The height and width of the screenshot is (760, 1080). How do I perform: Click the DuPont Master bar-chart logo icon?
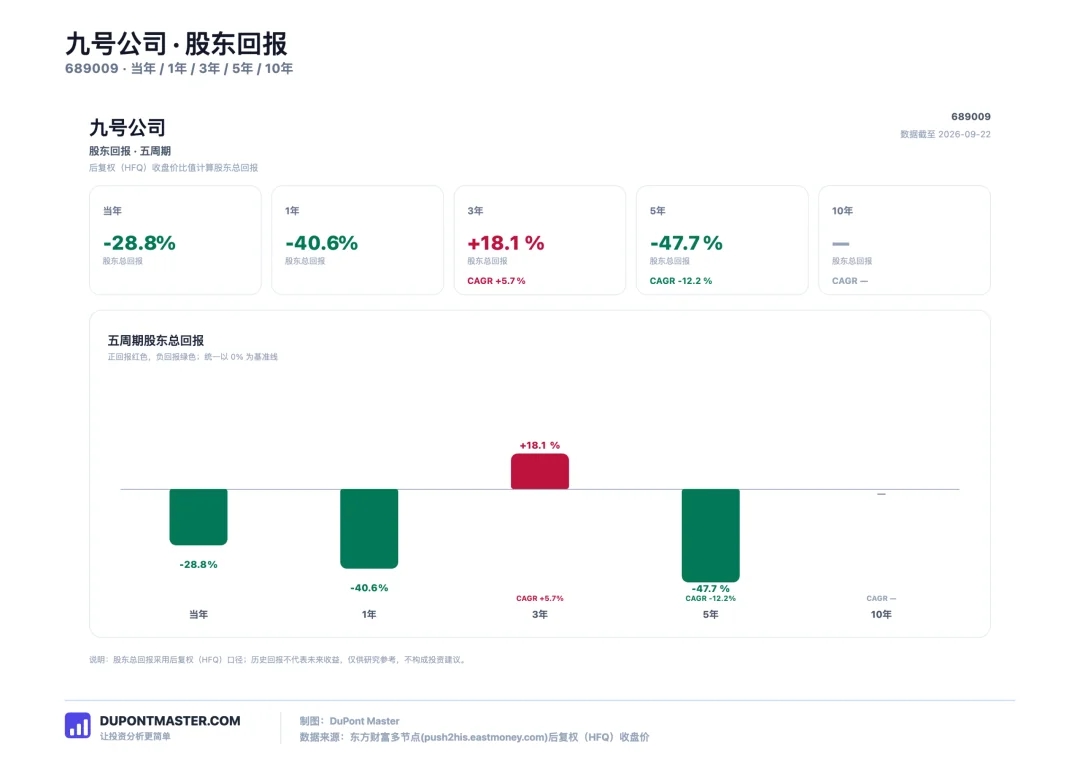tap(78, 725)
